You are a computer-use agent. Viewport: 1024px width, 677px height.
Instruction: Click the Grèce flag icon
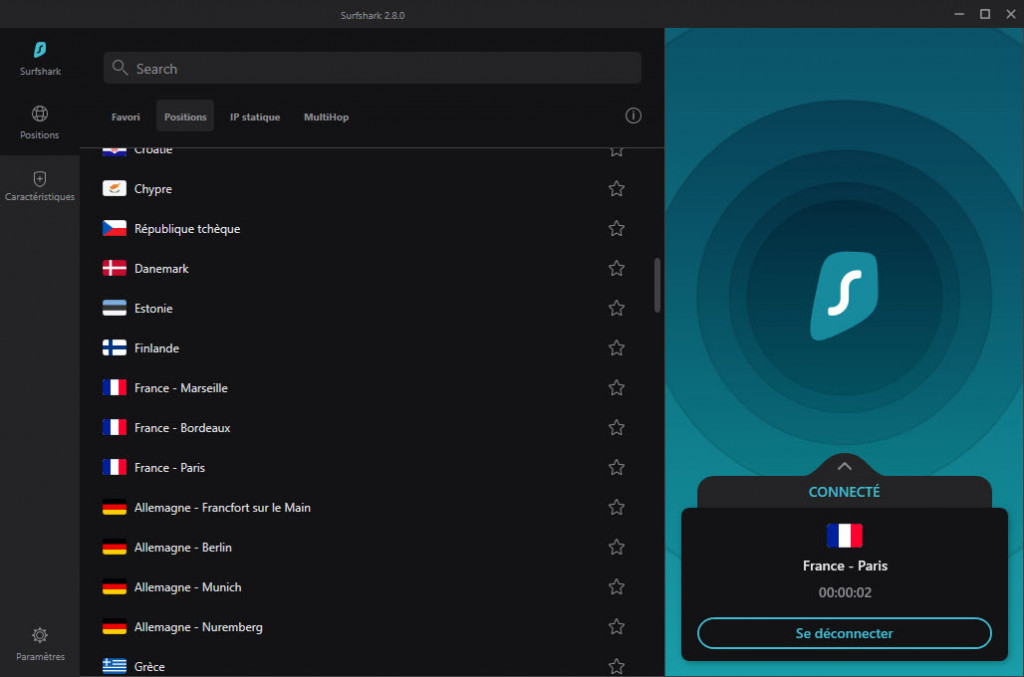click(x=114, y=666)
